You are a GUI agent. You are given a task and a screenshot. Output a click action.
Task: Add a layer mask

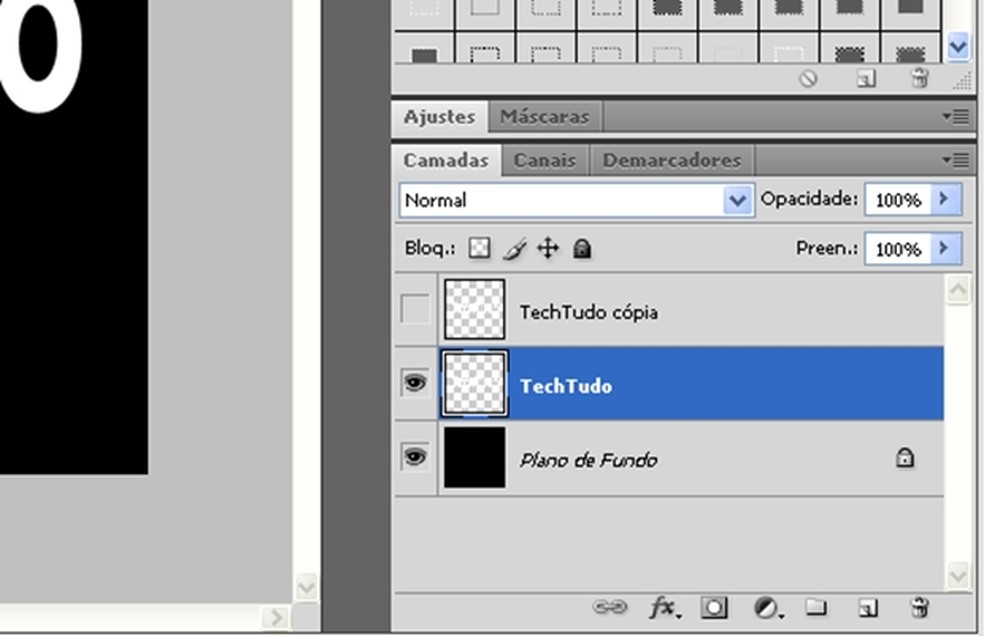pyautogui.click(x=714, y=608)
